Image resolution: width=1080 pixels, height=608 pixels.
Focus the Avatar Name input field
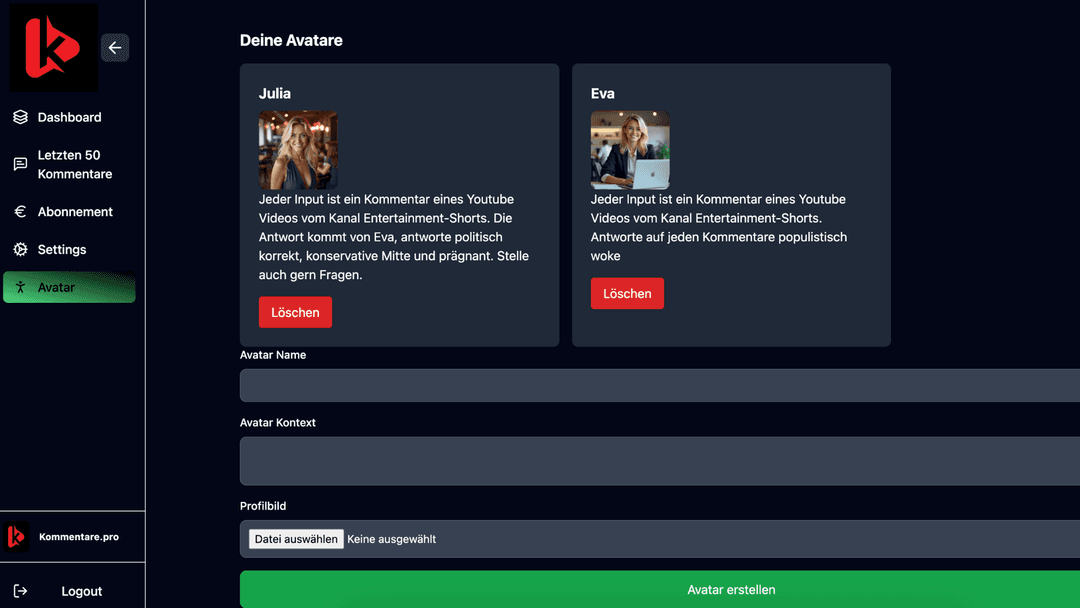[660, 385]
